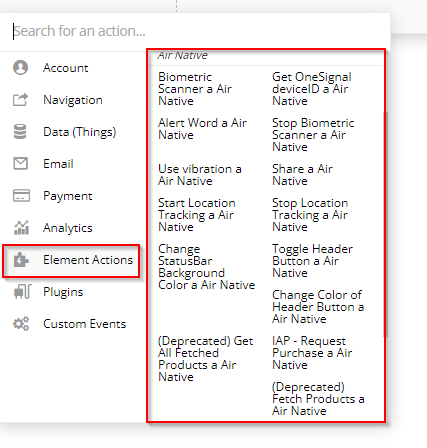Click the Custom Events gears icon
This screenshot has height=448, width=427.
click(21, 324)
